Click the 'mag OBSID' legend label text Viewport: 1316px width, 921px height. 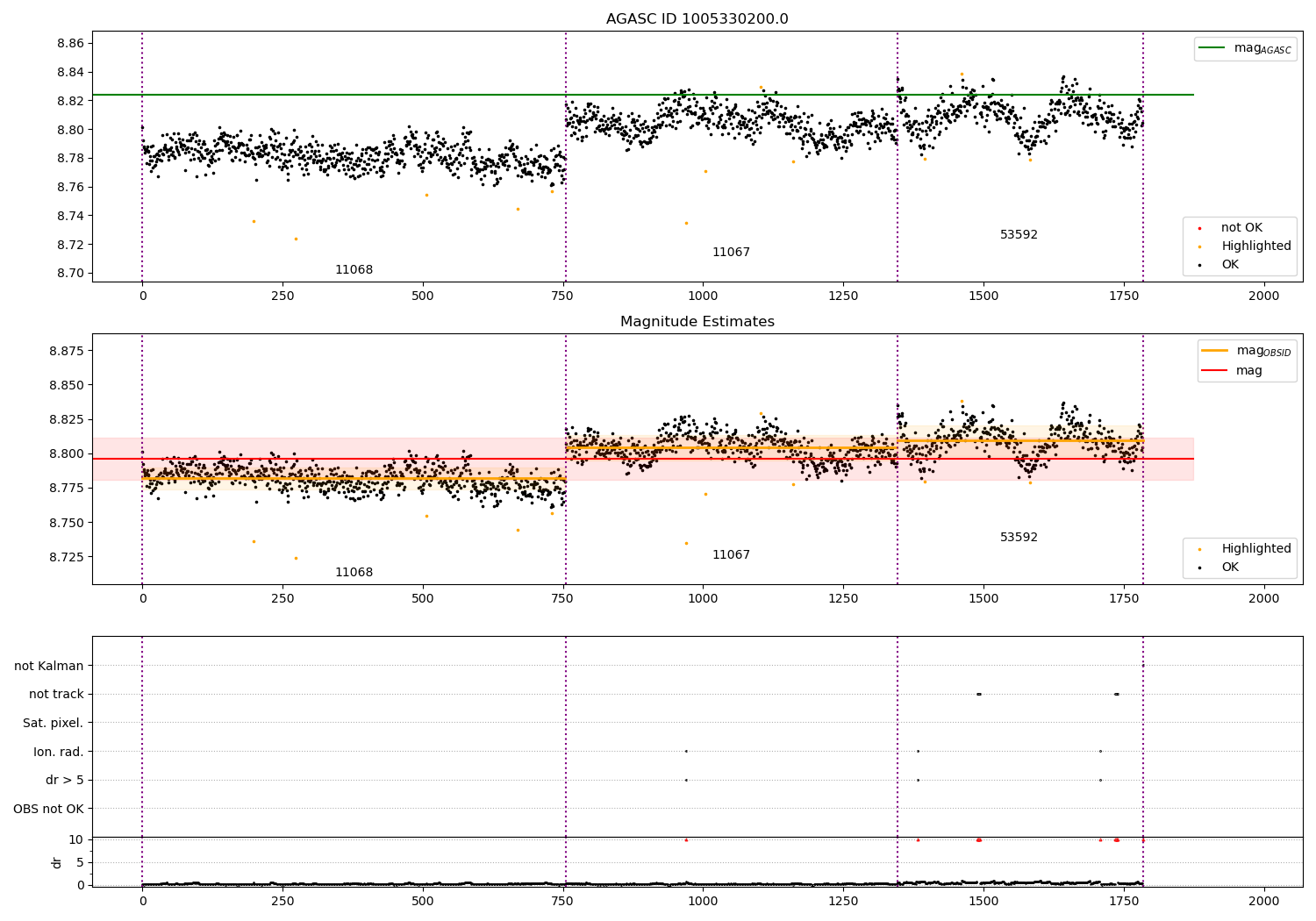click(x=1264, y=351)
